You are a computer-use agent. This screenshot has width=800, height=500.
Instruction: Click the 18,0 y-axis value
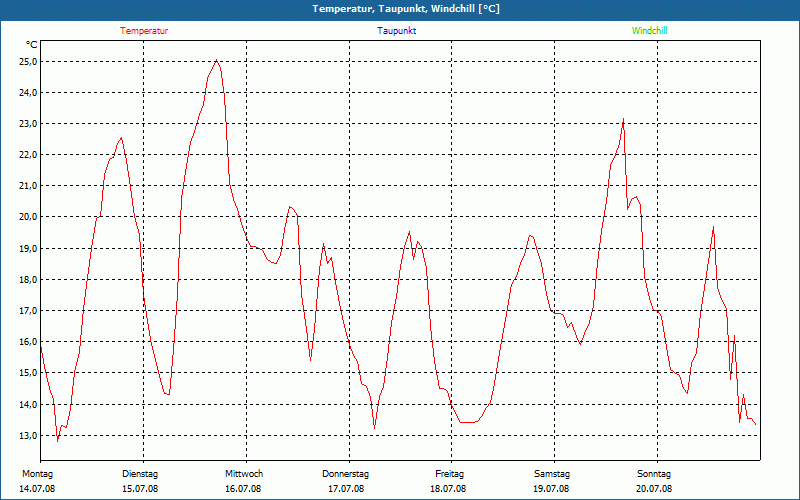(29, 280)
